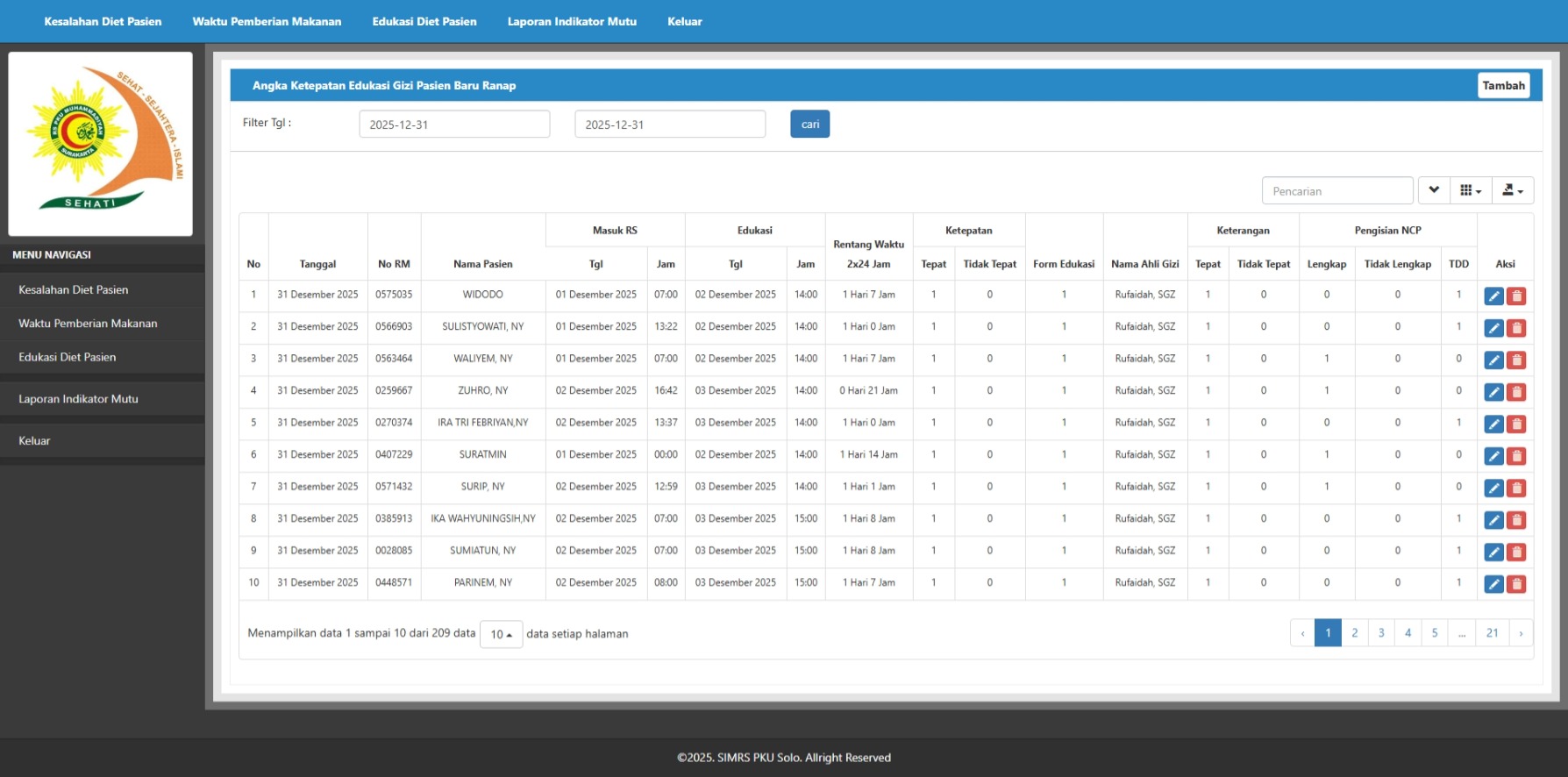This screenshot has width=1568, height=777.
Task: Open Laporan Indikator Mutu in sidebar navigation
Action: [x=102, y=399]
